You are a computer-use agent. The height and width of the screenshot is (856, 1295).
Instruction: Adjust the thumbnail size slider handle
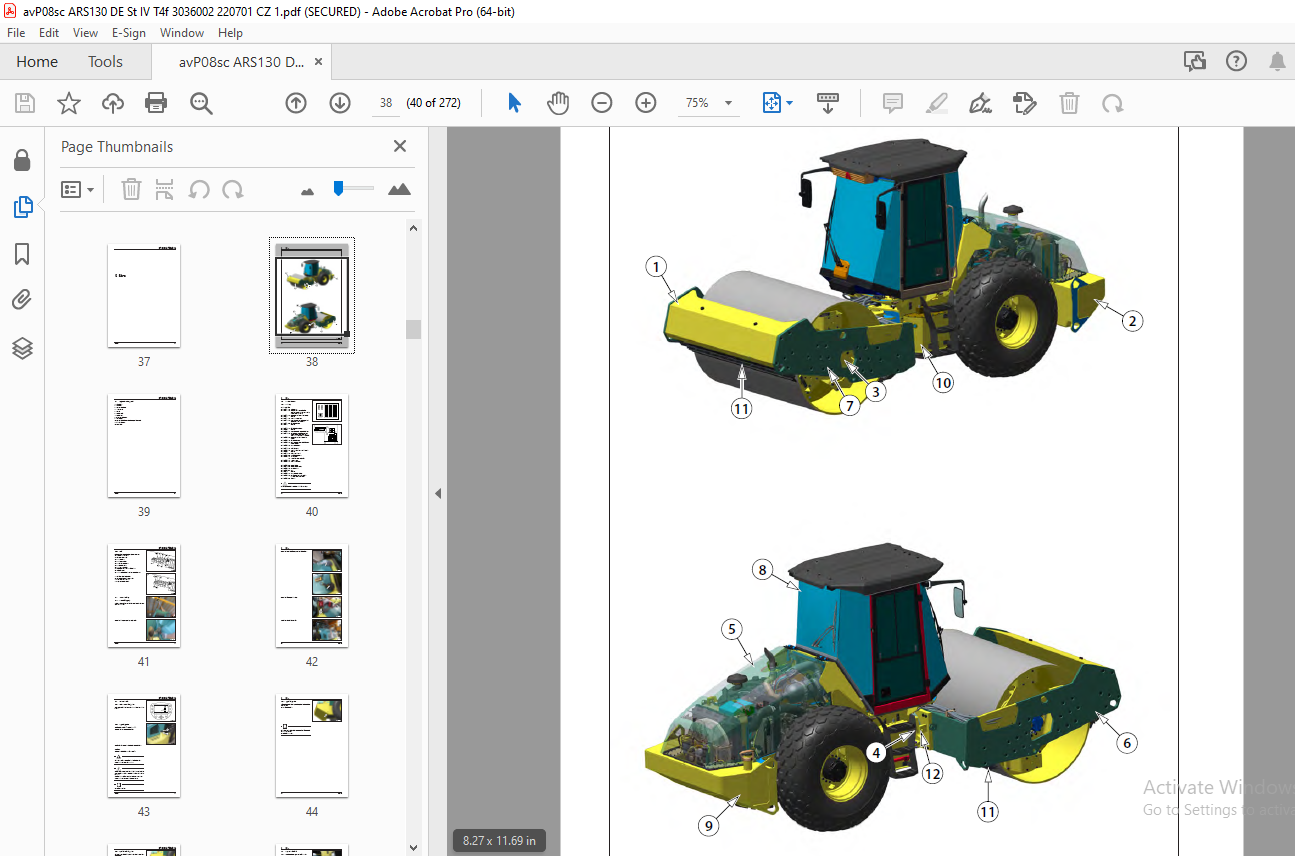[339, 187]
